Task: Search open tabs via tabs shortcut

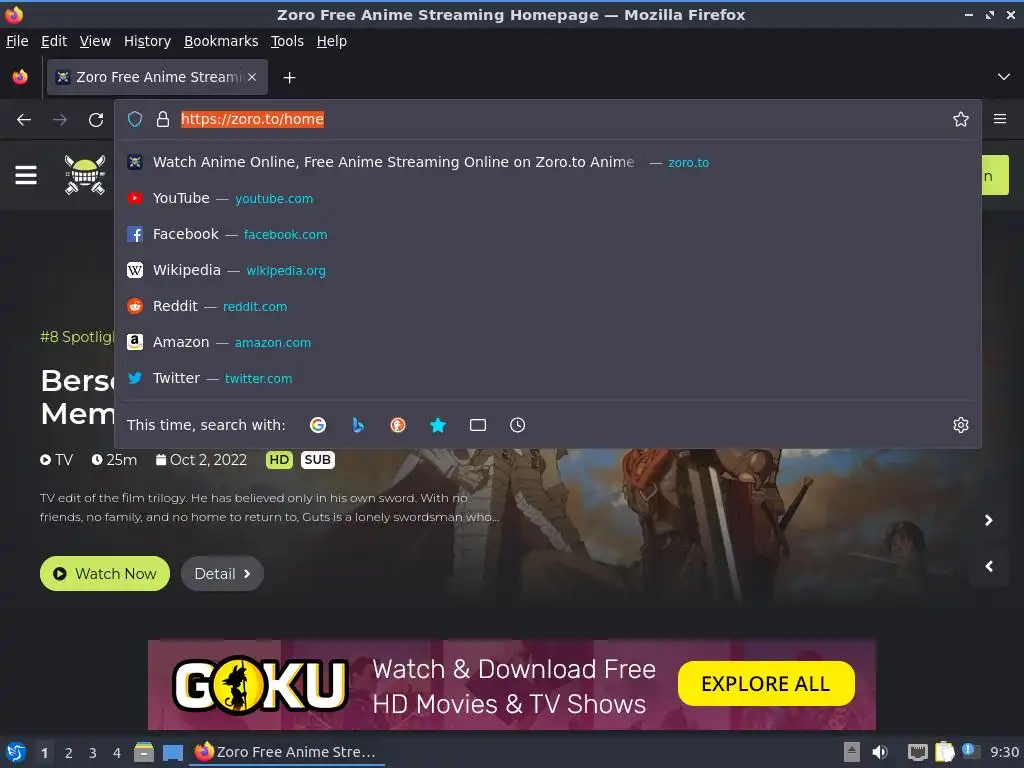Action: point(477,425)
